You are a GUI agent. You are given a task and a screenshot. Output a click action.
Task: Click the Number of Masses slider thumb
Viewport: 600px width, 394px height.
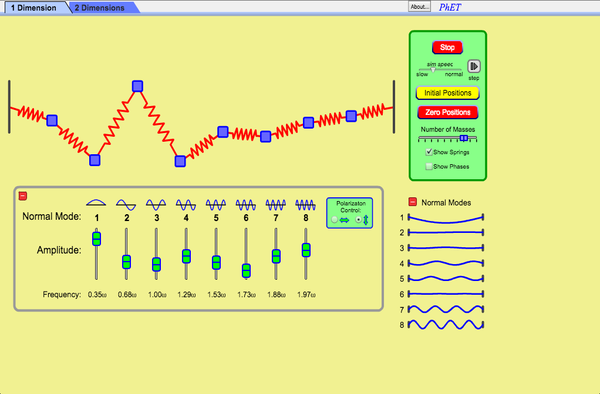464,138
